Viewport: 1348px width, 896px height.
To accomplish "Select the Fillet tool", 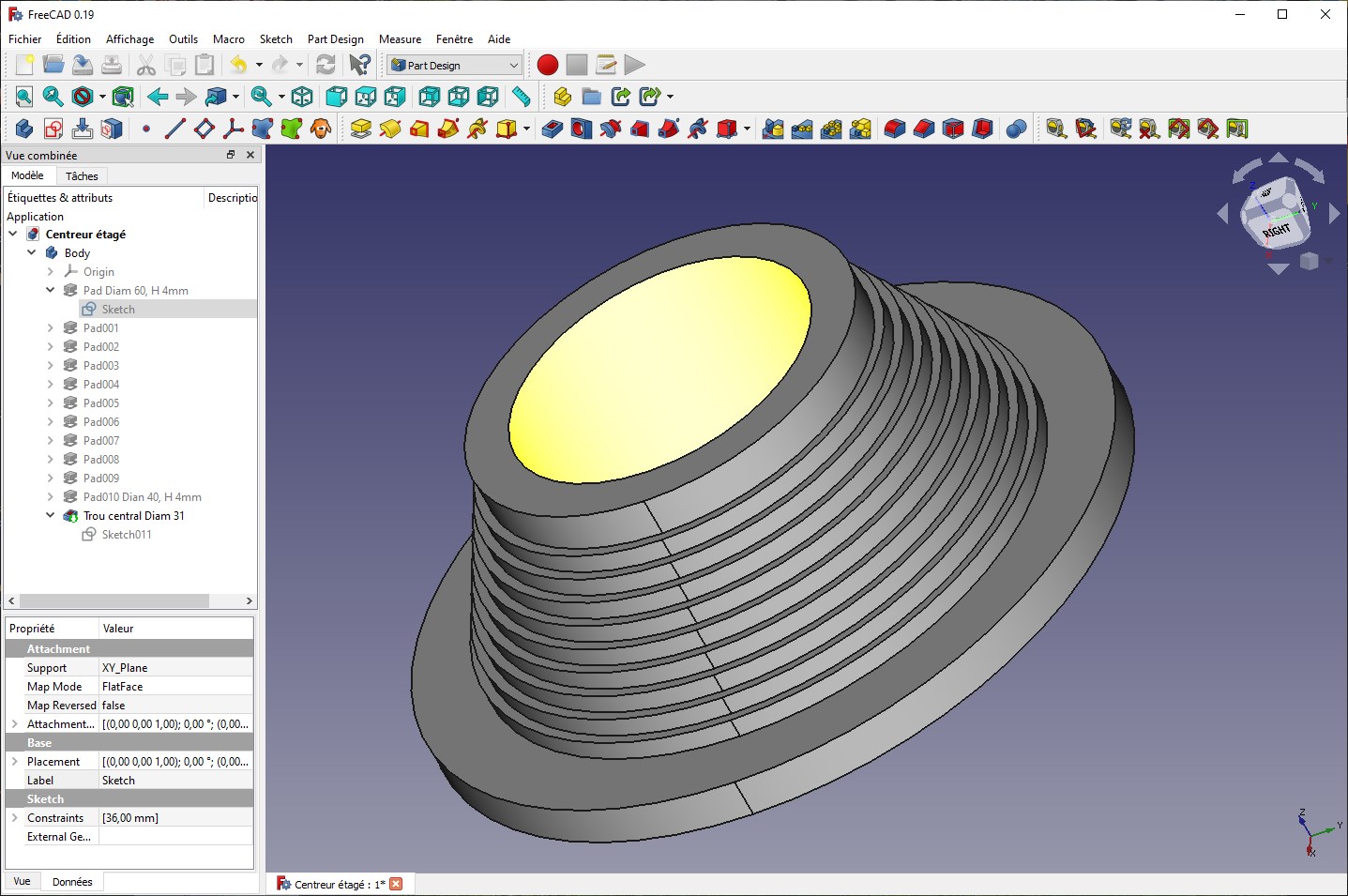I will [895, 129].
